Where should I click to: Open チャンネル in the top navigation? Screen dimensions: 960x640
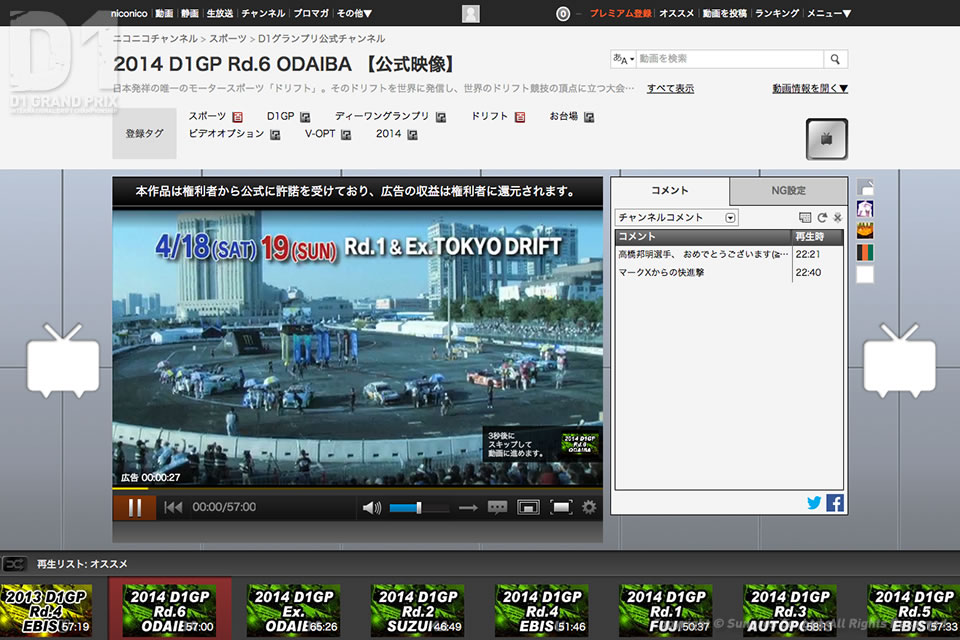click(263, 13)
